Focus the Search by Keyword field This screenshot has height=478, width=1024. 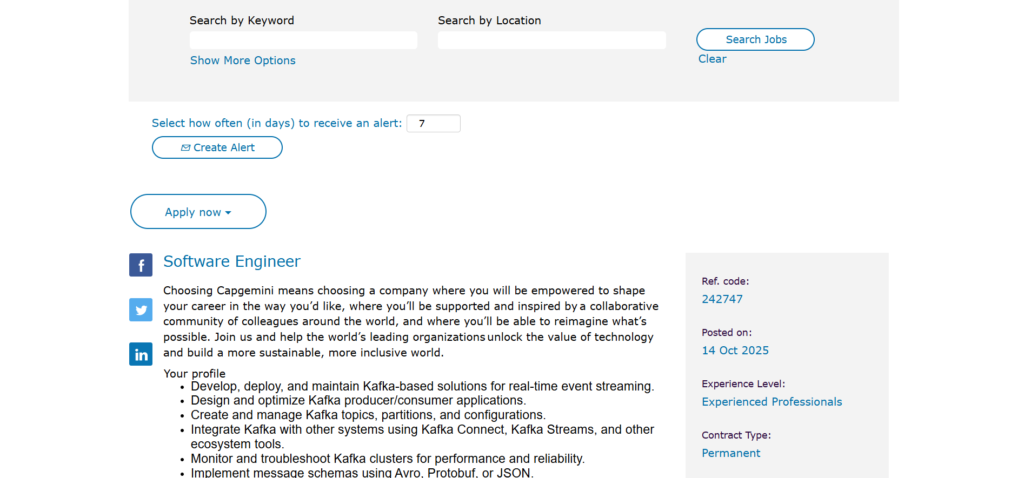(x=303, y=40)
